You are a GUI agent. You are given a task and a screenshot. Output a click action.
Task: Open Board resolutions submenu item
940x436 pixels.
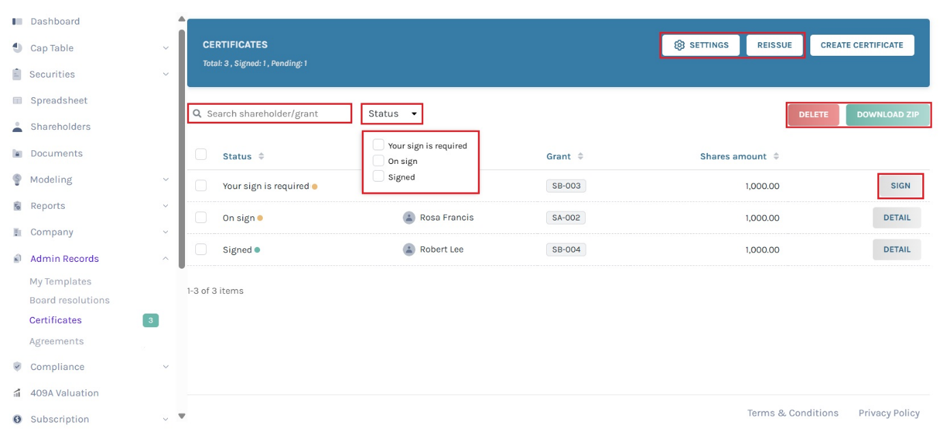pos(70,300)
